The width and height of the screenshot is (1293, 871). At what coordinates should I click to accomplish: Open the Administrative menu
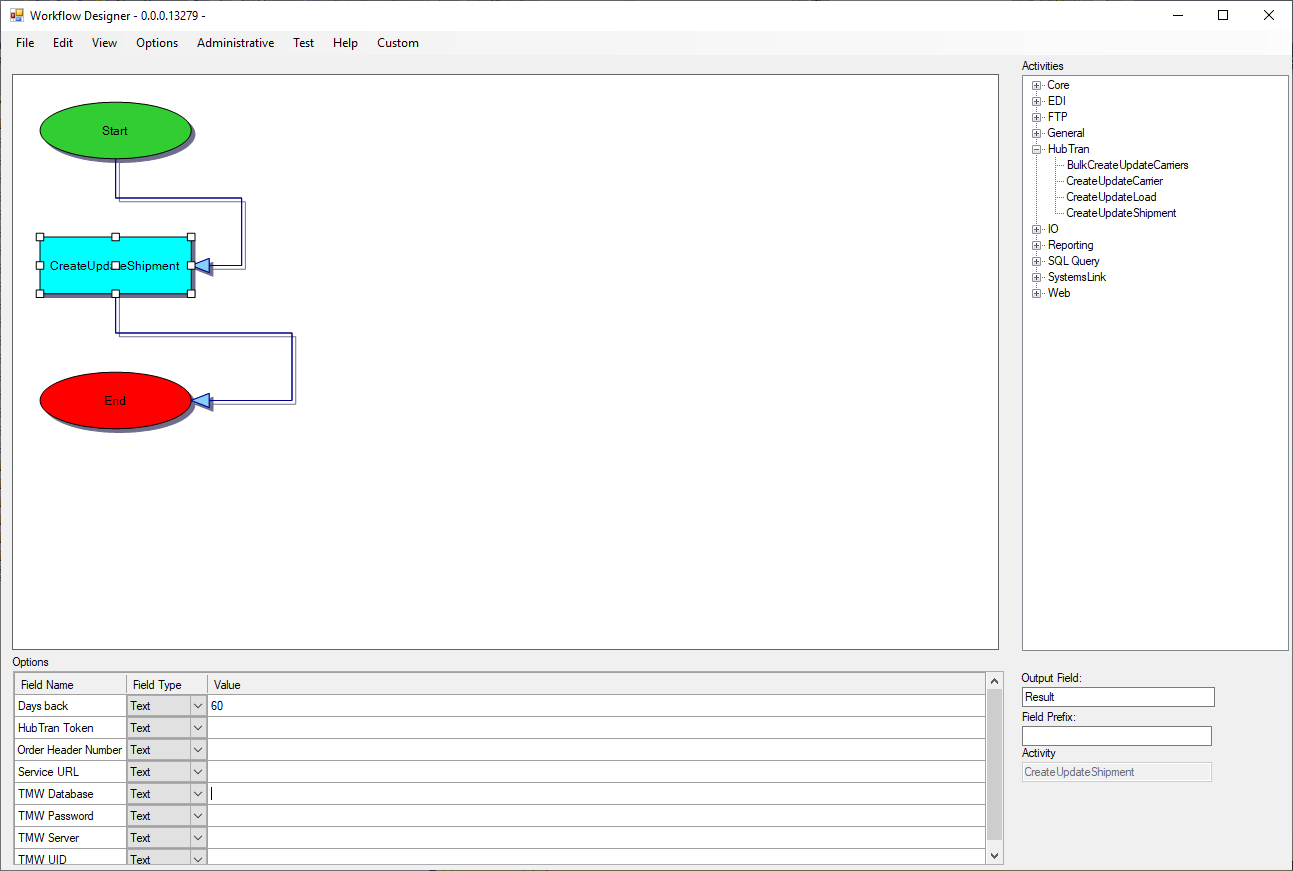[x=235, y=43]
